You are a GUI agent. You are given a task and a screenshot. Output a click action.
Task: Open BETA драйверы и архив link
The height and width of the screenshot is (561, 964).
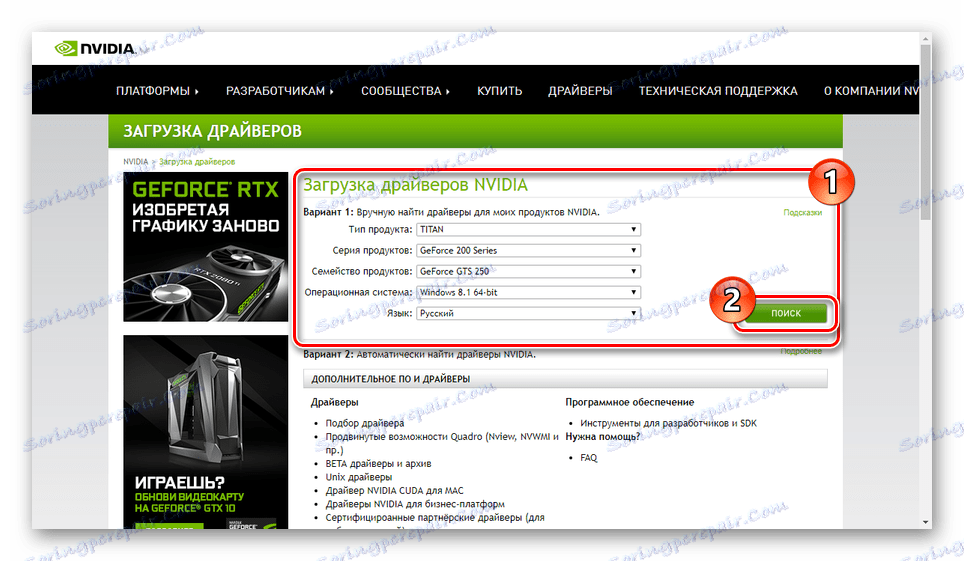click(x=378, y=464)
